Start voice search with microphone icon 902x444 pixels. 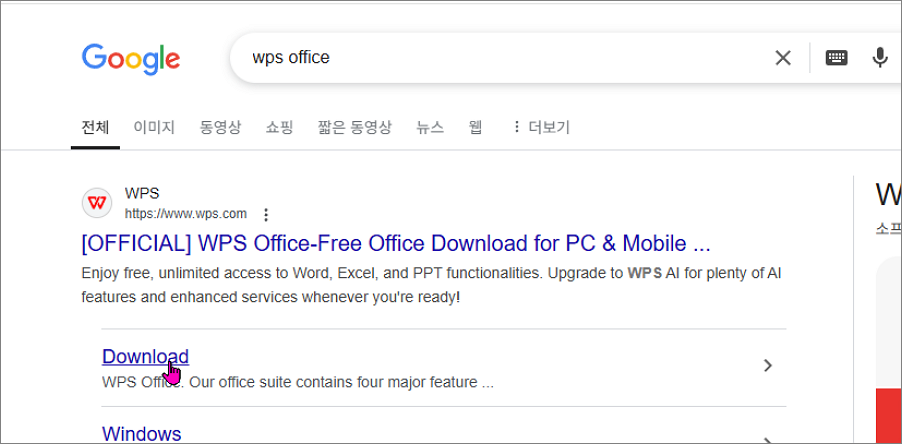point(880,58)
